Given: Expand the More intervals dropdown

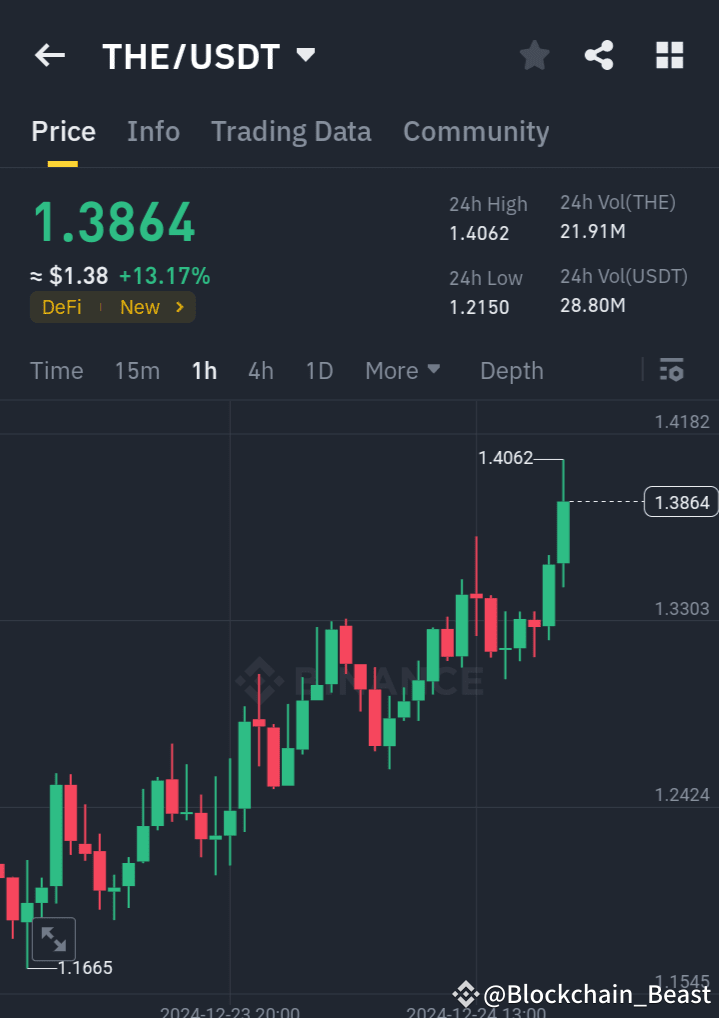Looking at the screenshot, I should click(x=402, y=370).
